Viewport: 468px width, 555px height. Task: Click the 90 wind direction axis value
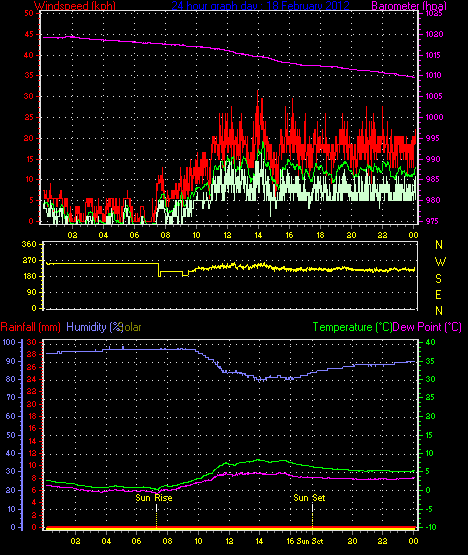[32, 292]
